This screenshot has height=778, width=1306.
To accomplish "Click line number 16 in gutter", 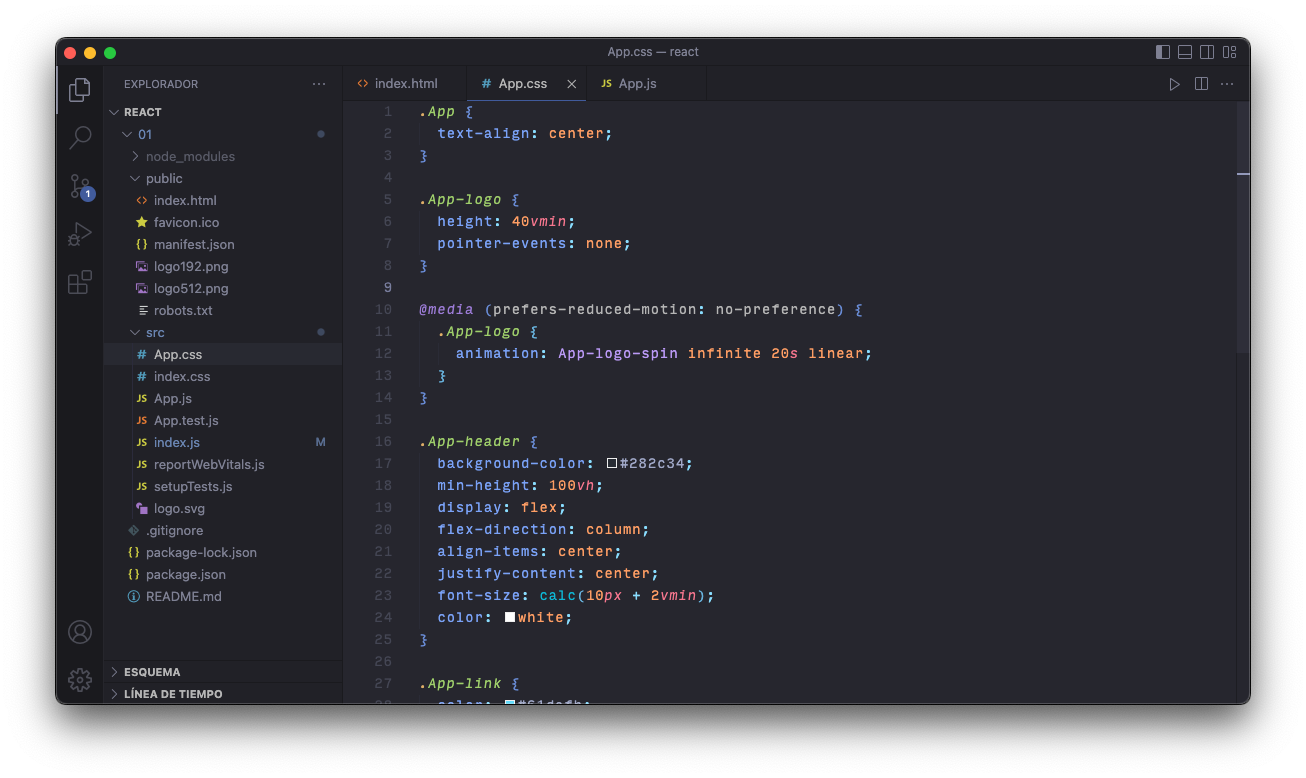I will [x=384, y=441].
